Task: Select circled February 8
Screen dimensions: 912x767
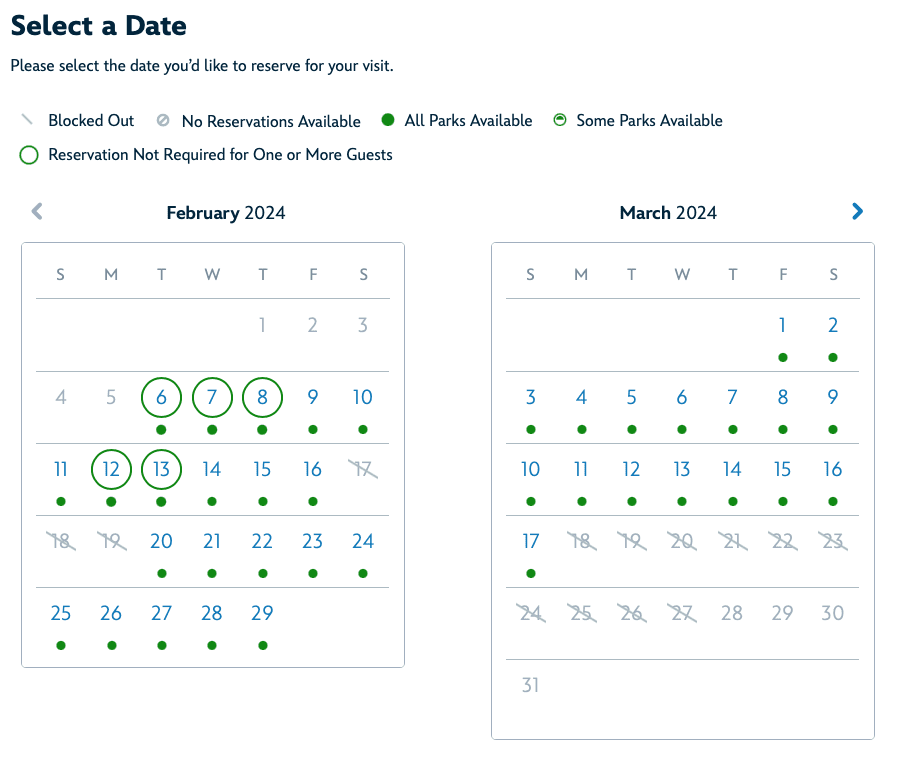Action: pyautogui.click(x=262, y=397)
